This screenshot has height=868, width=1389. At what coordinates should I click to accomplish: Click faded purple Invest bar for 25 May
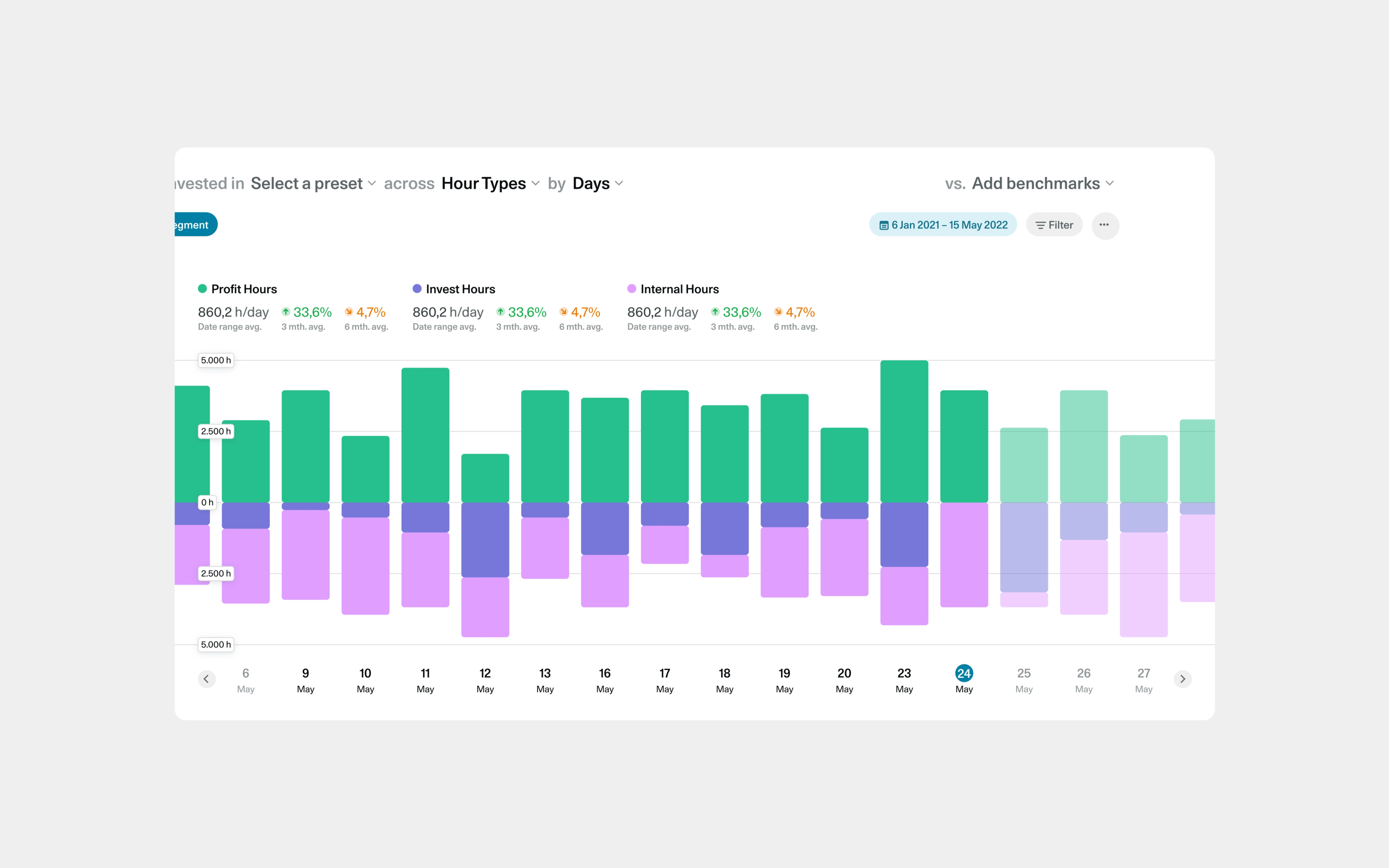1024,547
